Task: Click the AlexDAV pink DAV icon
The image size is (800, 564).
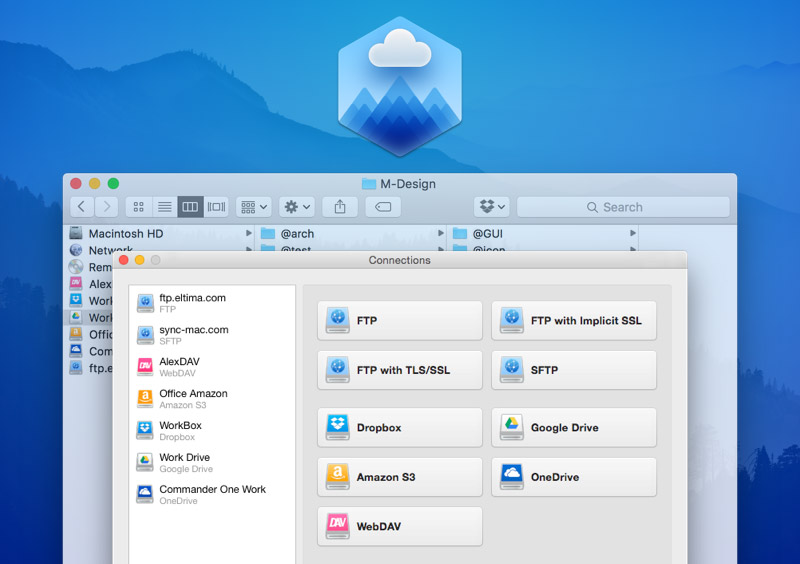Action: (145, 367)
